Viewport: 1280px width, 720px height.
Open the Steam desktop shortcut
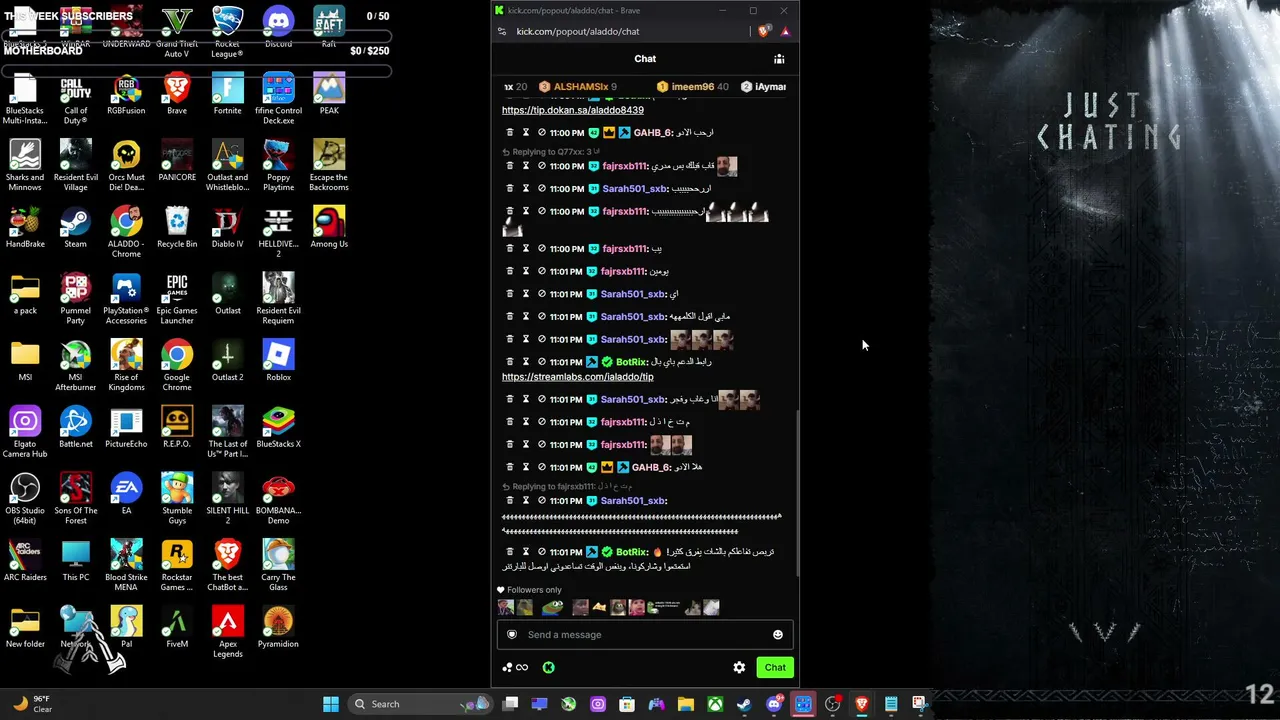(75, 226)
